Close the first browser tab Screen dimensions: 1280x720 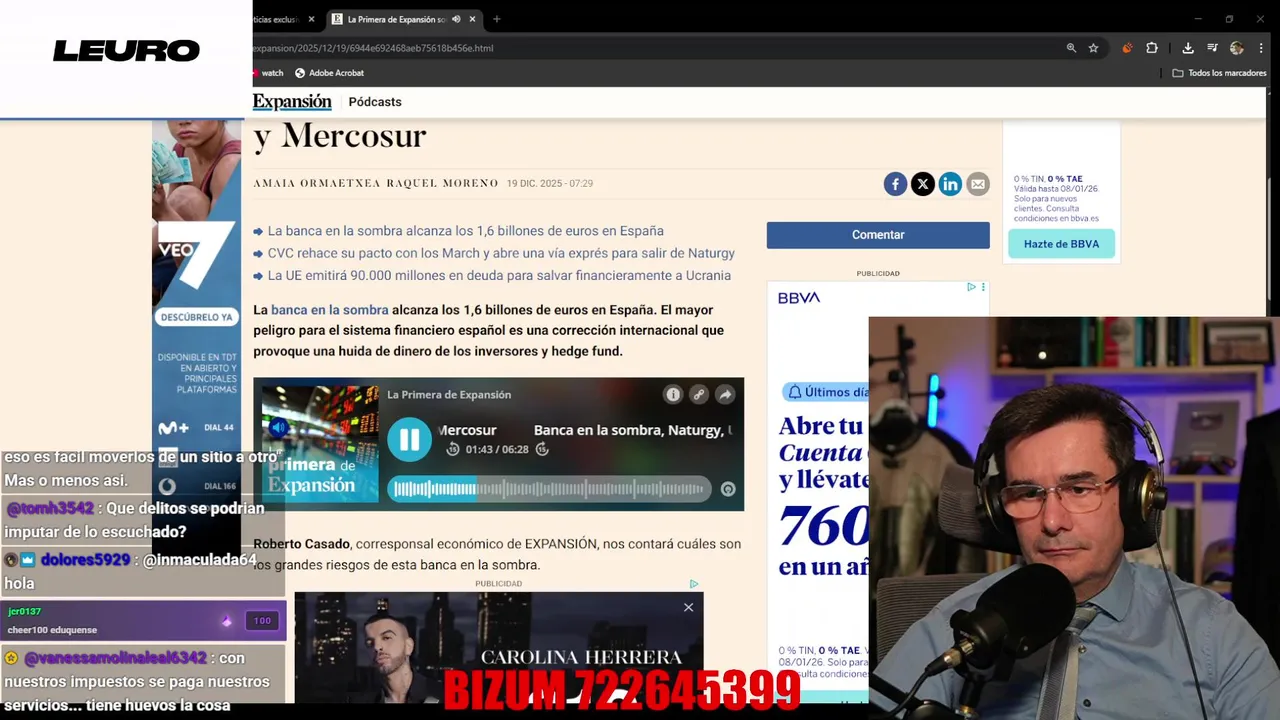(311, 19)
